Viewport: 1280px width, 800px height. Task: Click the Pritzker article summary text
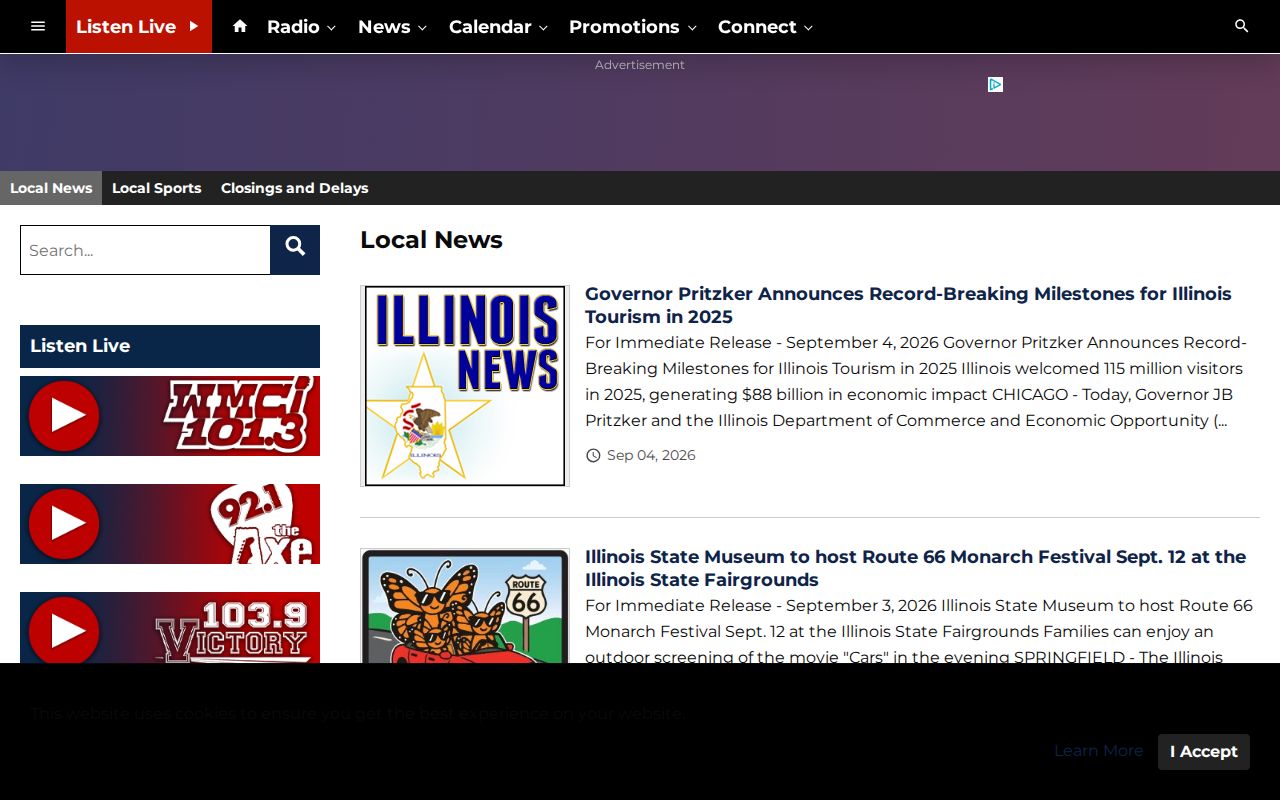click(x=916, y=381)
